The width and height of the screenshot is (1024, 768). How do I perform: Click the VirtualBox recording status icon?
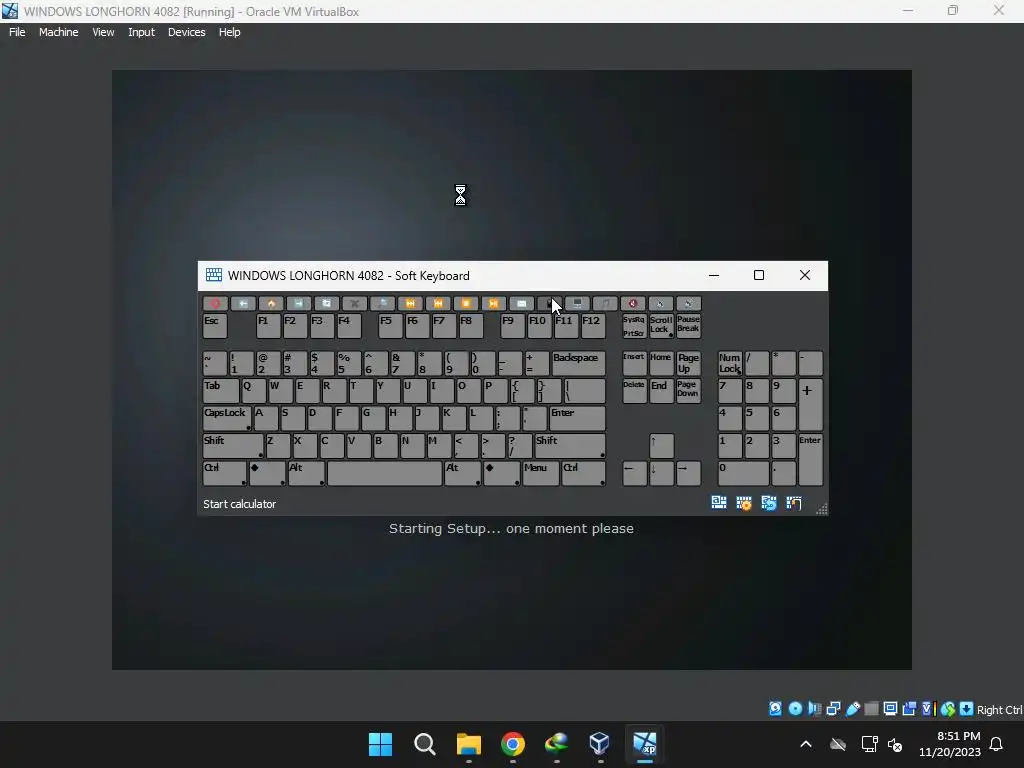coord(910,709)
